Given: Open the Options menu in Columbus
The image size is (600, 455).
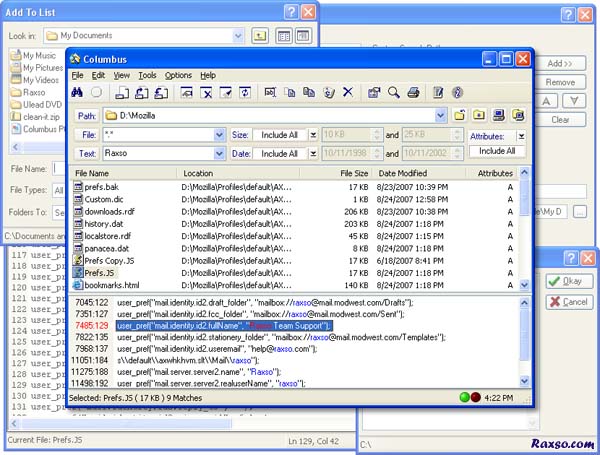Looking at the screenshot, I should [x=178, y=75].
